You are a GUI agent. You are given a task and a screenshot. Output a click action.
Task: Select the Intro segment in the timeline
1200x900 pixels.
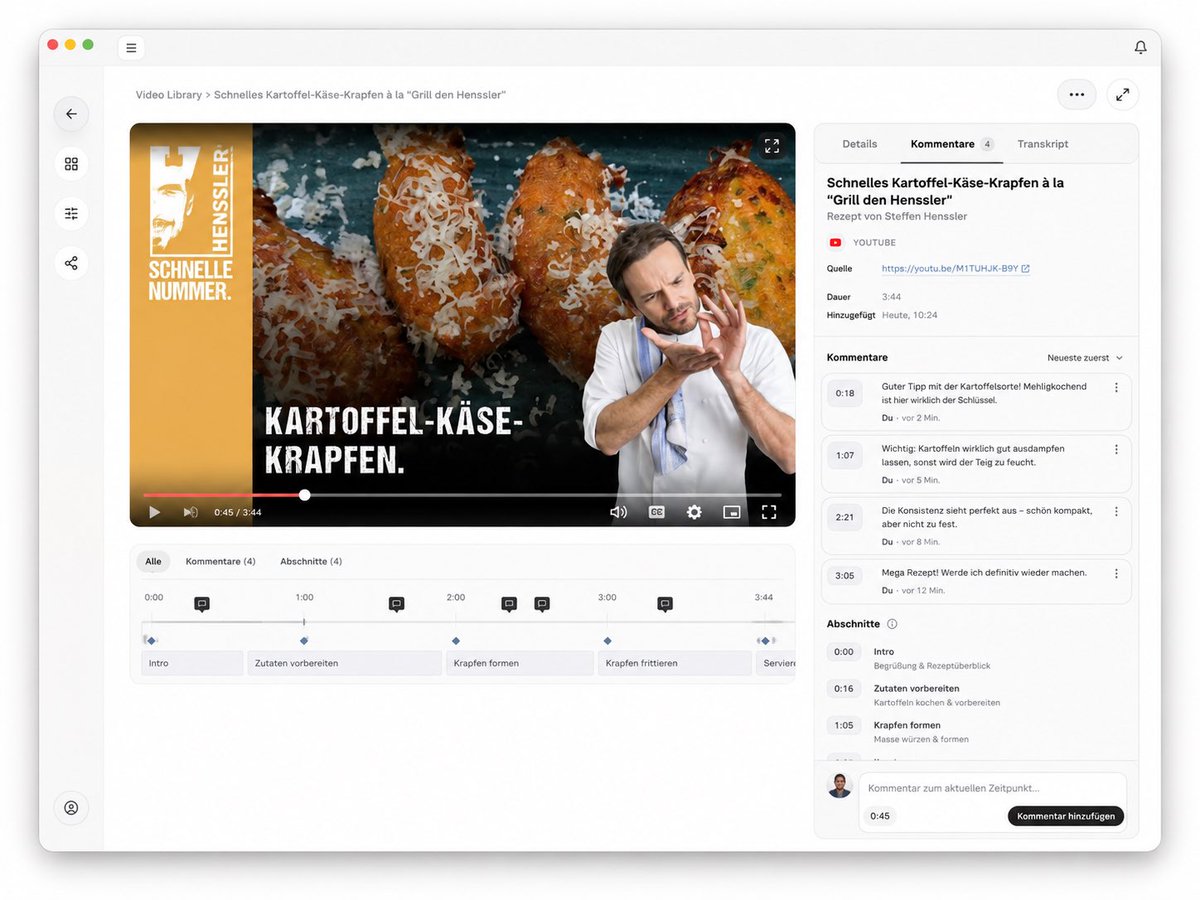click(x=192, y=663)
